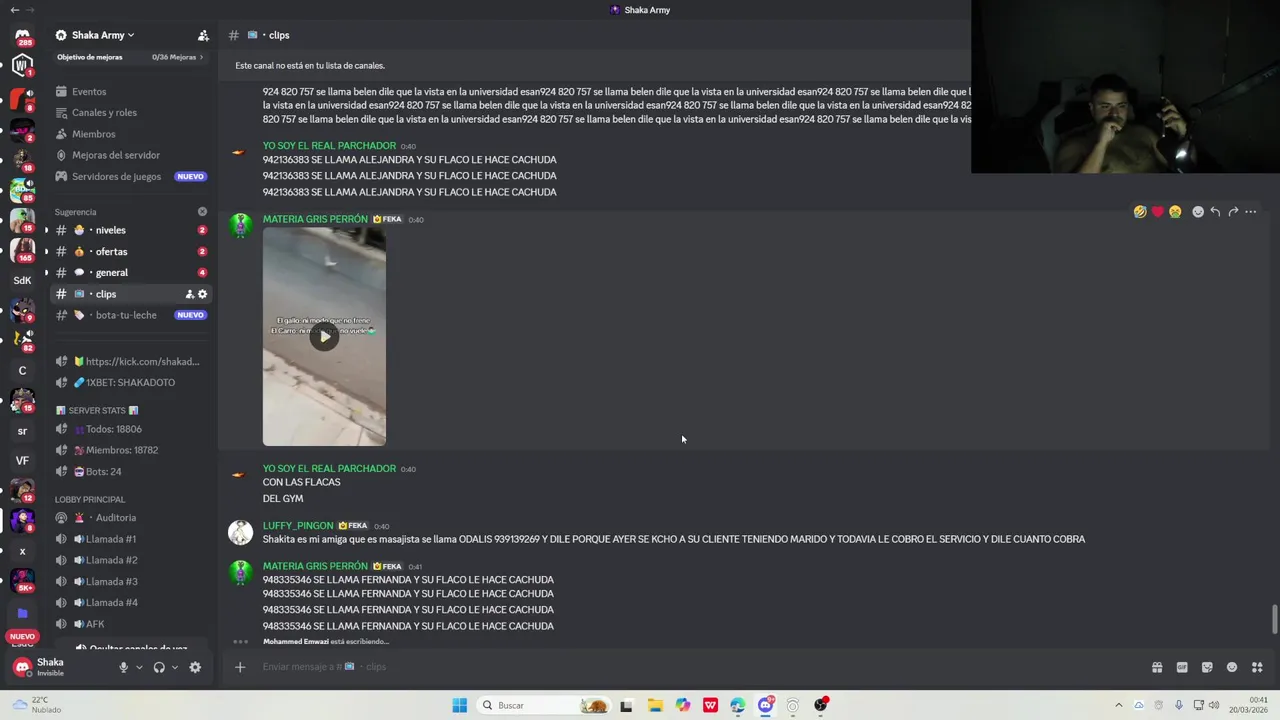Join the Llamada #2 voice channel

point(130,560)
